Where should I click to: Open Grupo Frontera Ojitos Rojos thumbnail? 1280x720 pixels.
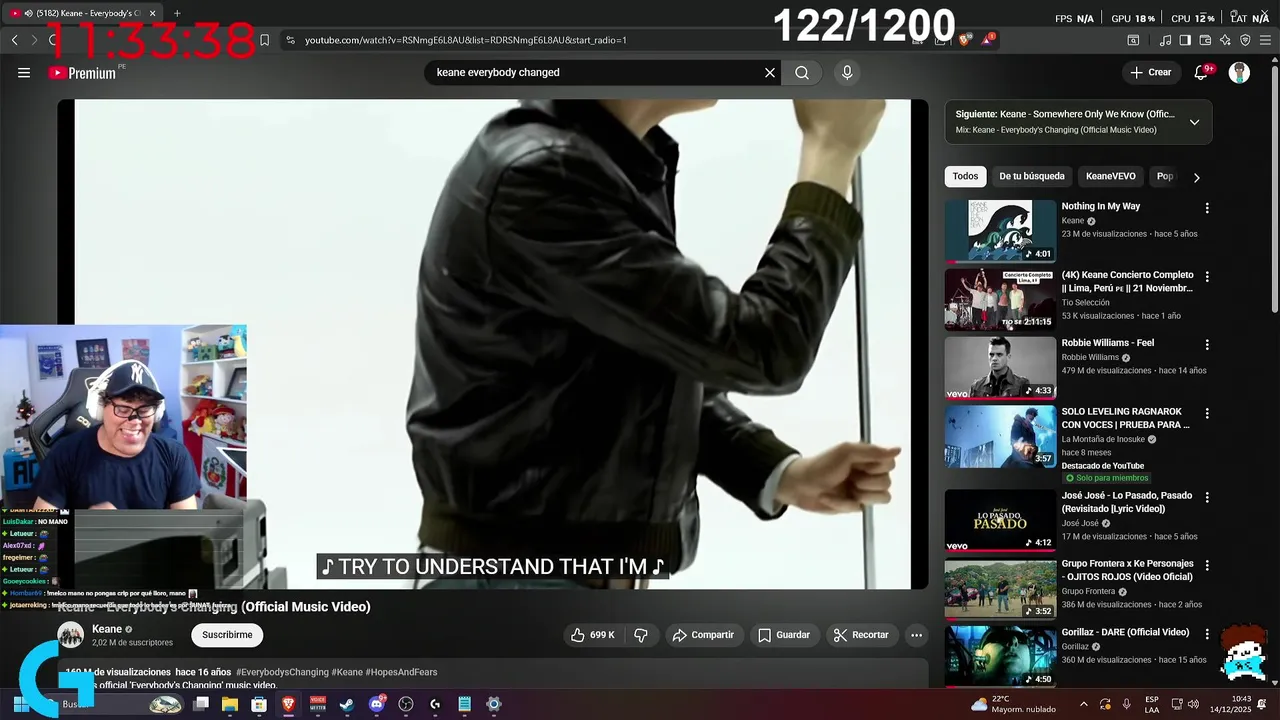point(1000,588)
